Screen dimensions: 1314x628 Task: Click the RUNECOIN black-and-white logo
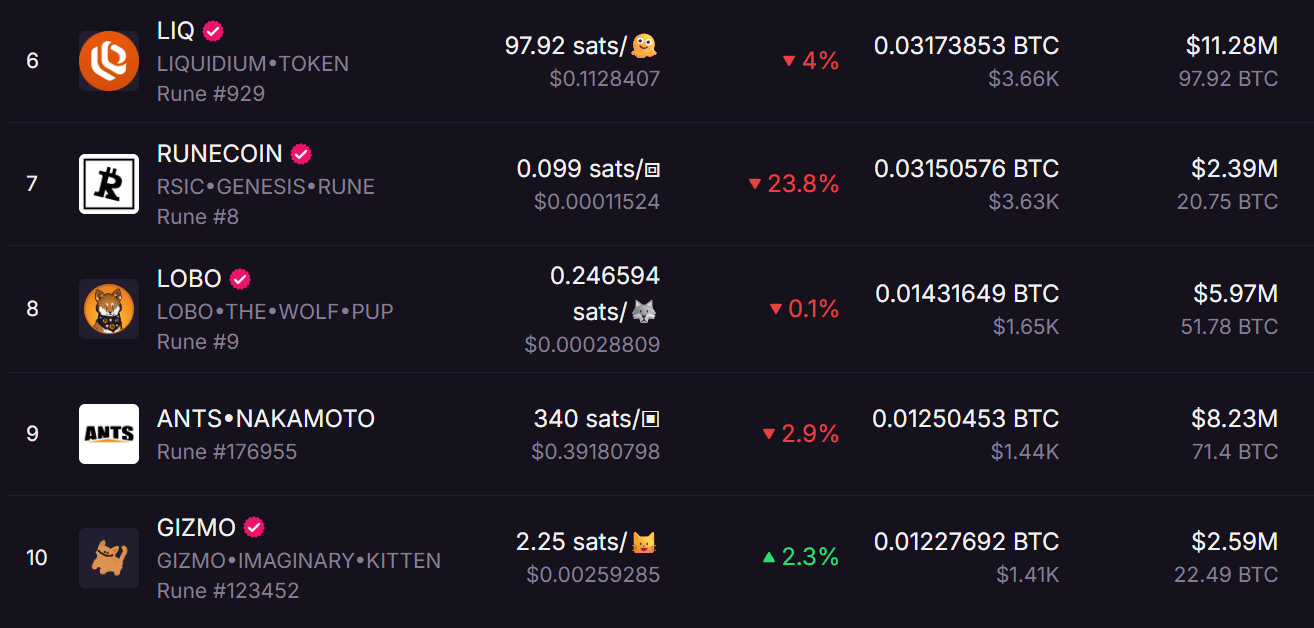(109, 184)
